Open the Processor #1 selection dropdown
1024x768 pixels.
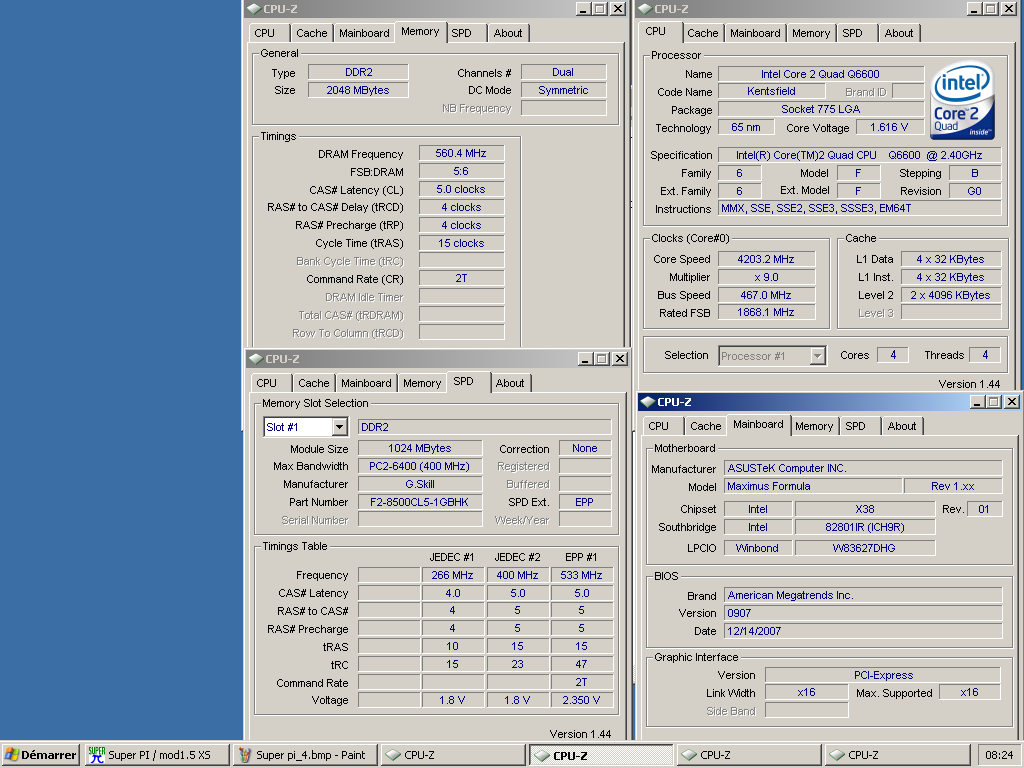pyautogui.click(x=818, y=356)
